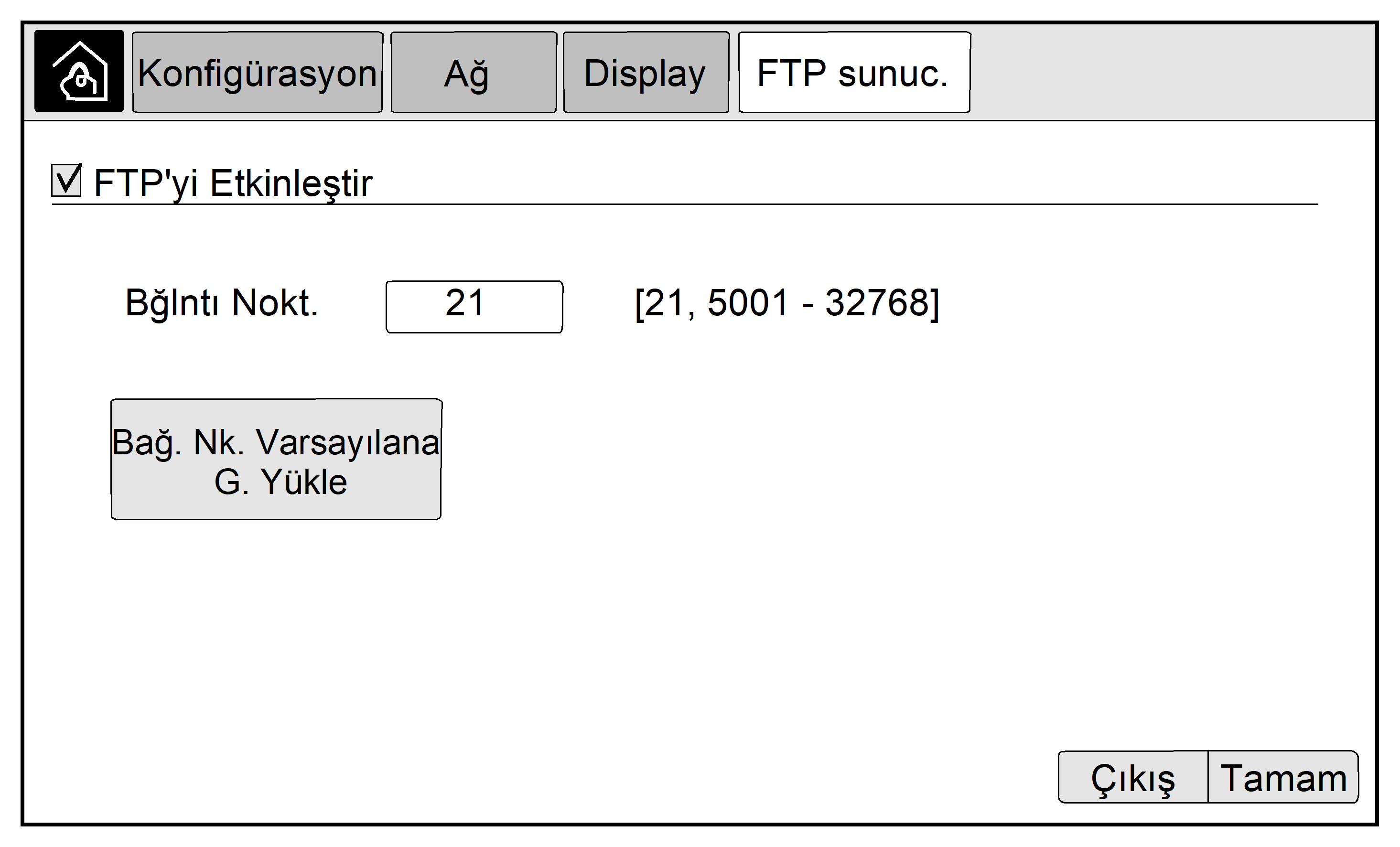Reset connection port to default
Viewport: 1400px width, 847px height.
(x=276, y=459)
